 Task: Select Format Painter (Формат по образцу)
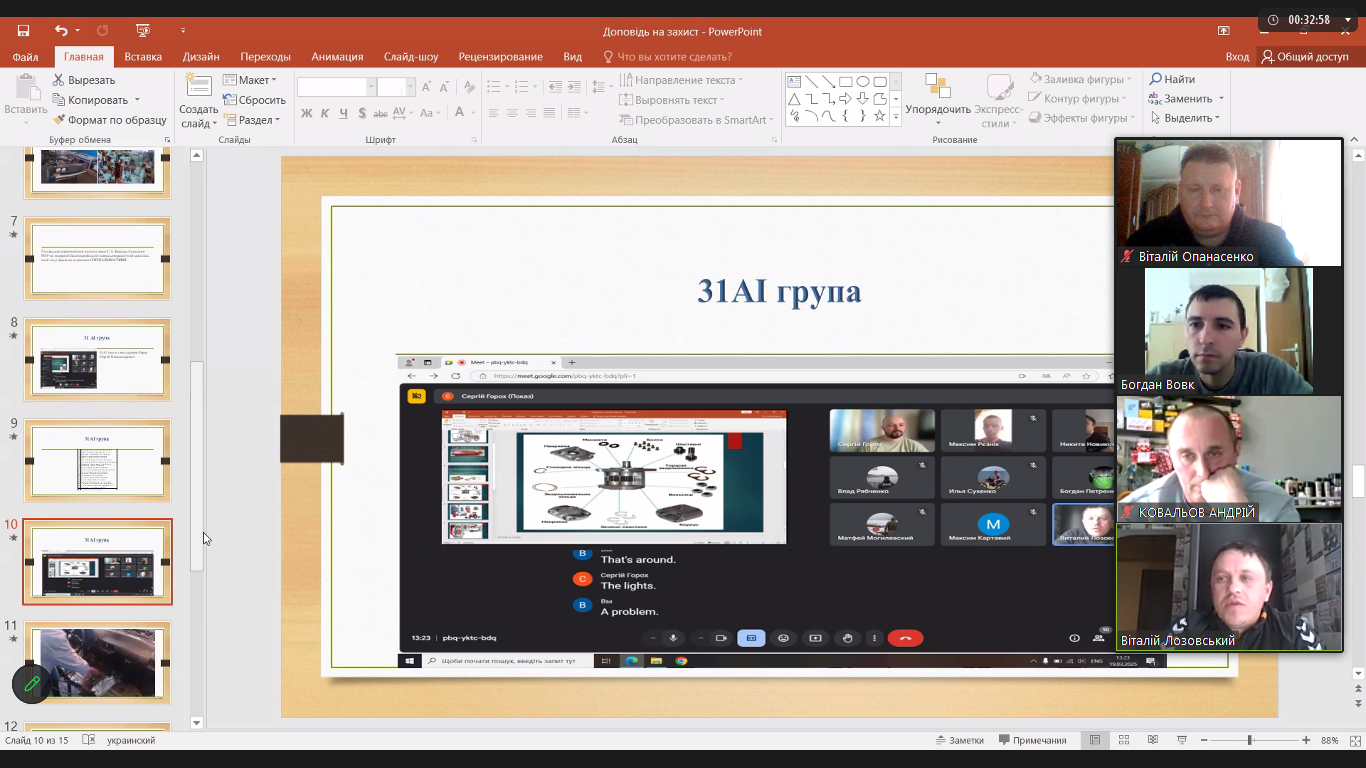[110, 120]
